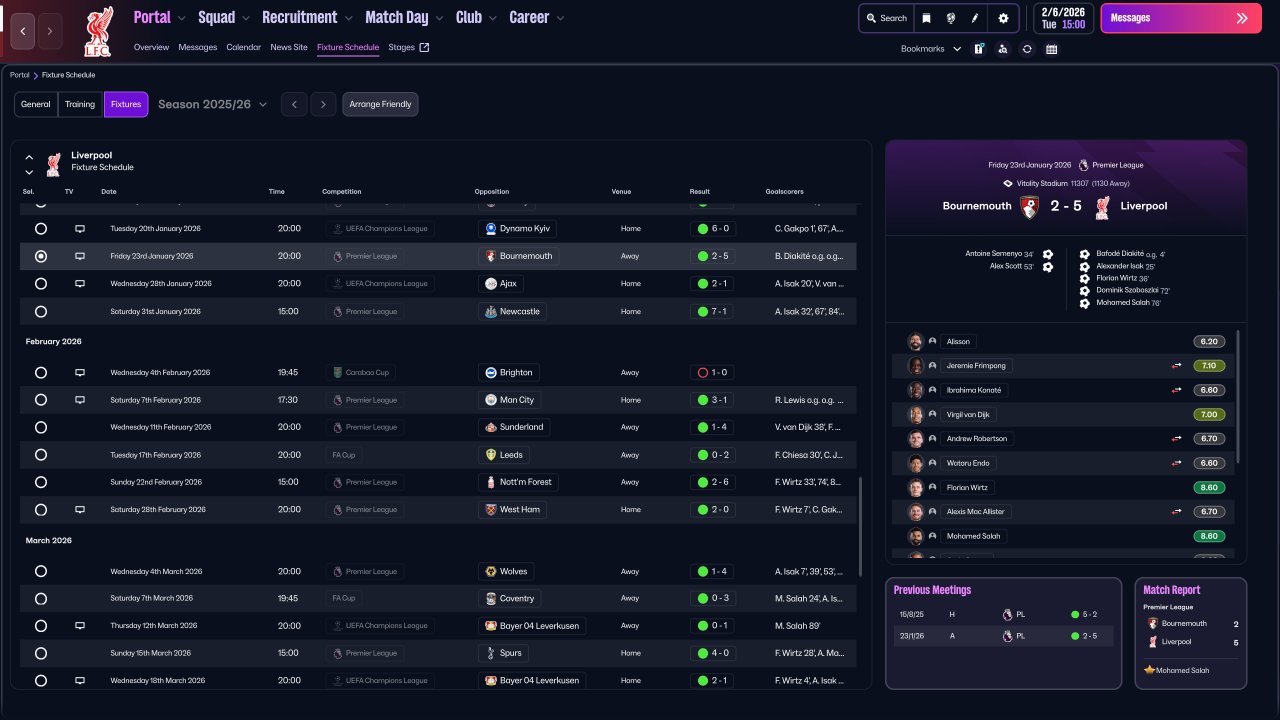
Task: Open the Bookmarks dropdown
Action: pos(931,49)
